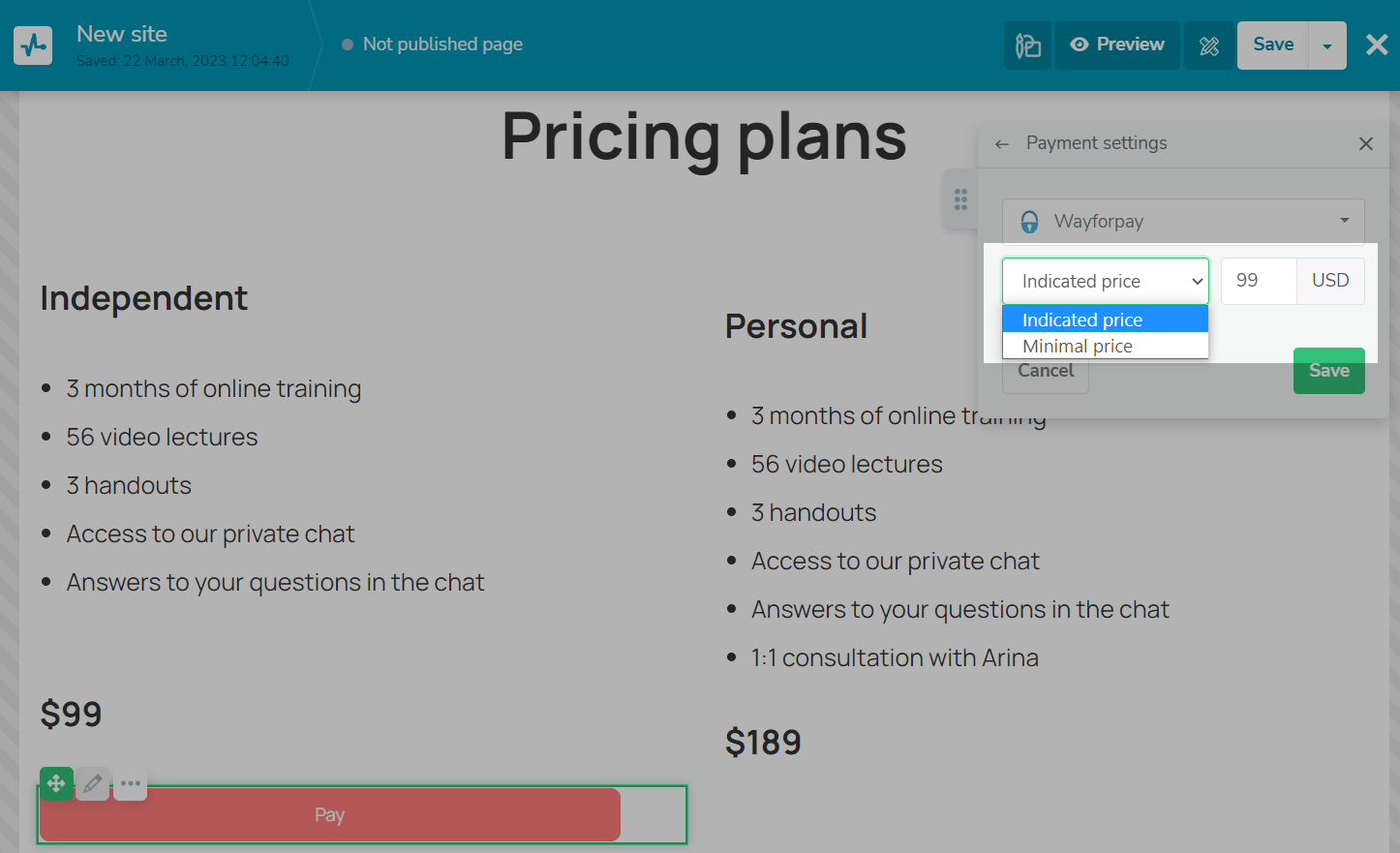Screen dimensions: 1400x853
Task: Click the Preview button in top bar
Action: tap(1117, 46)
